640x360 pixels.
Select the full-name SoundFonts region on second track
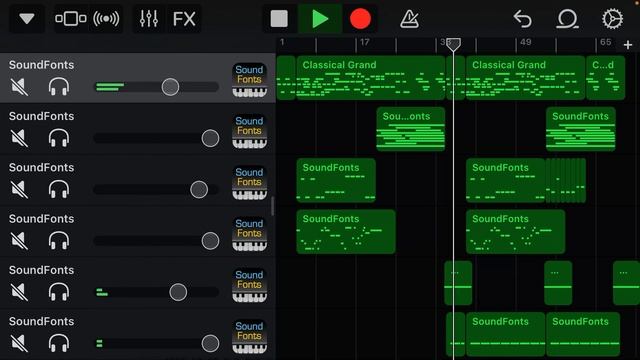tap(581, 129)
